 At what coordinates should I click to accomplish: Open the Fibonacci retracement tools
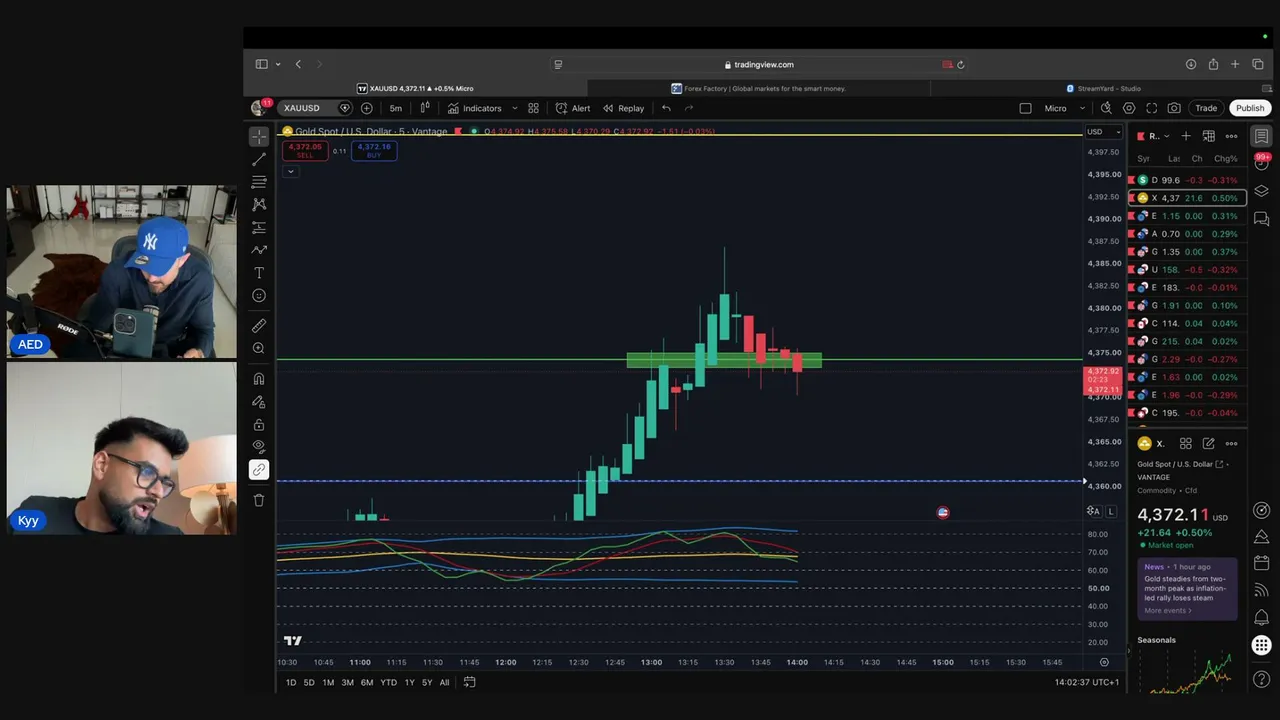coord(259,181)
